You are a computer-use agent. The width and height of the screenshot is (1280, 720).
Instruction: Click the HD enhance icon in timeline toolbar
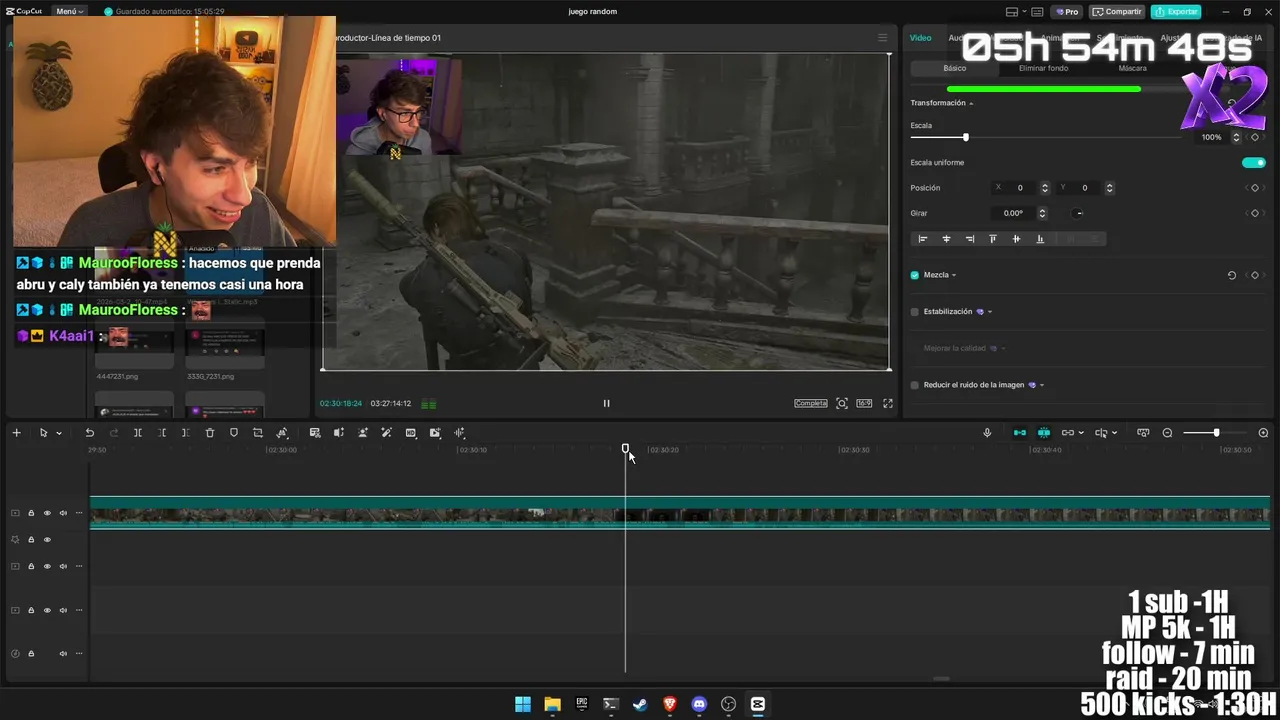pyautogui.click(x=411, y=433)
